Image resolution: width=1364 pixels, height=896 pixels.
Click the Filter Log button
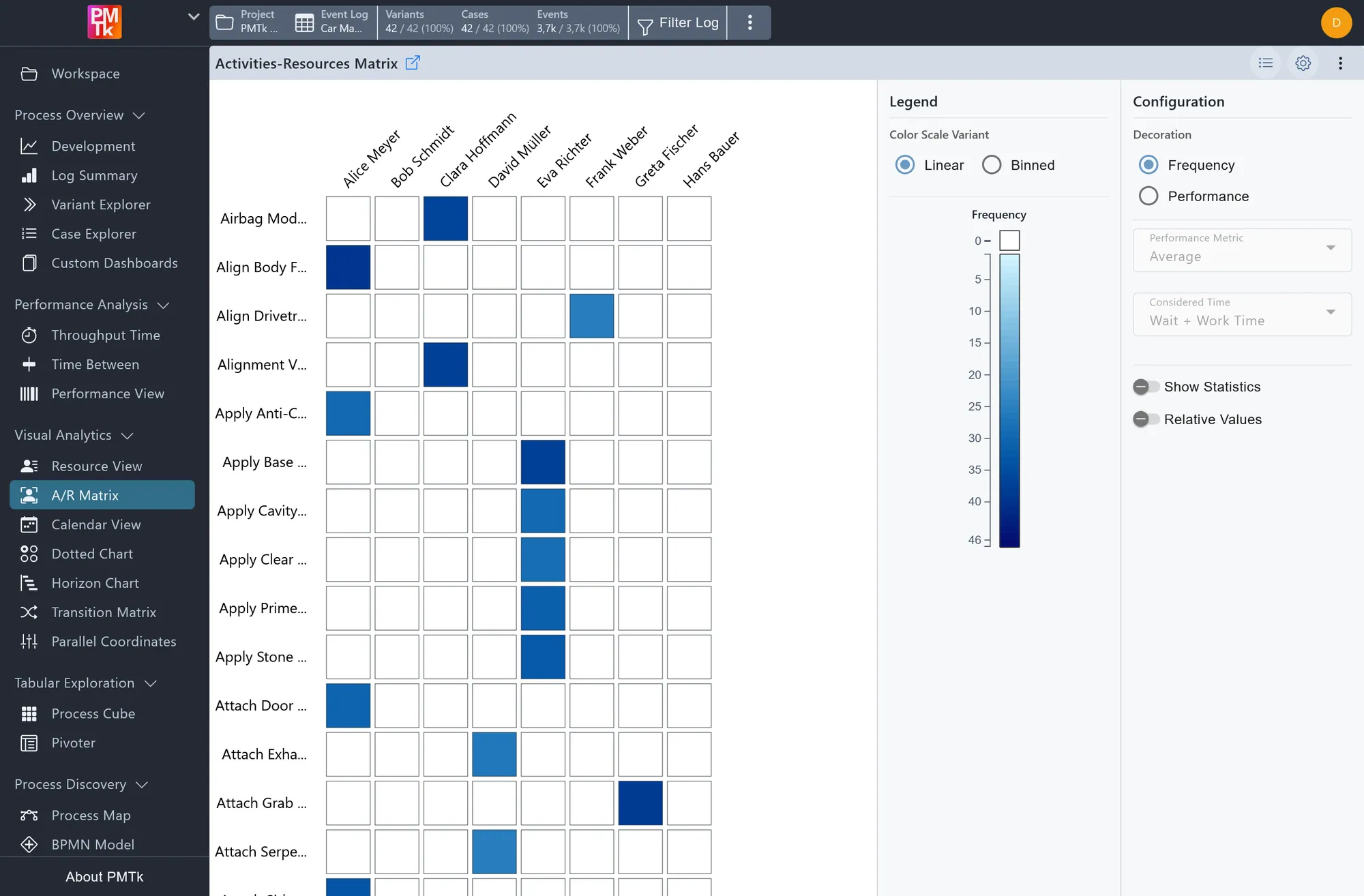(x=678, y=23)
